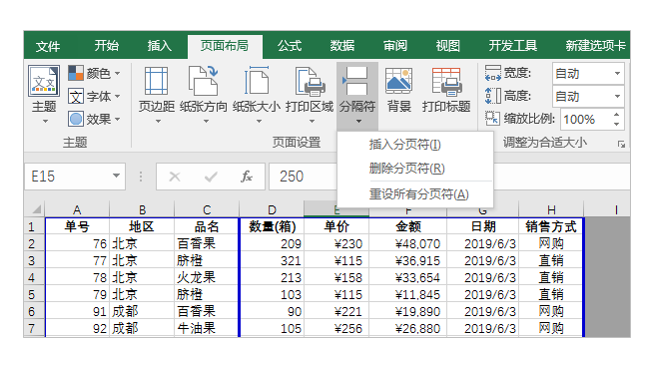
Task: Click cell containing 牛油果
Action: [207, 328]
